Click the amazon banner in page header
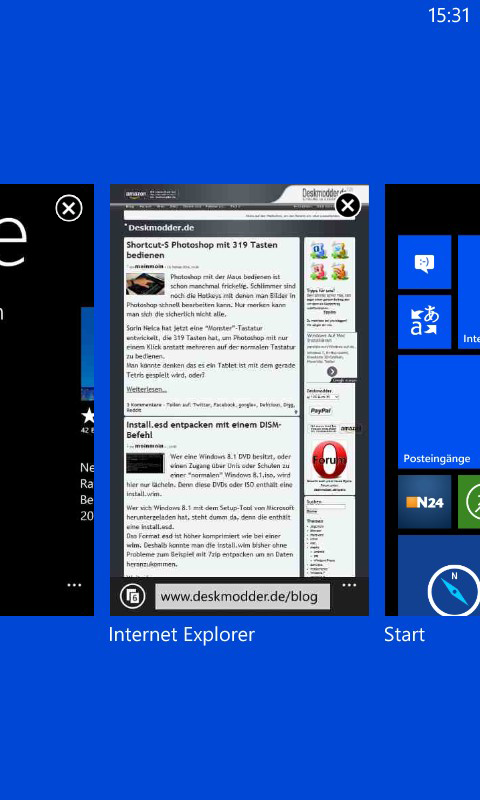This screenshot has width=480, height=800. point(152,194)
